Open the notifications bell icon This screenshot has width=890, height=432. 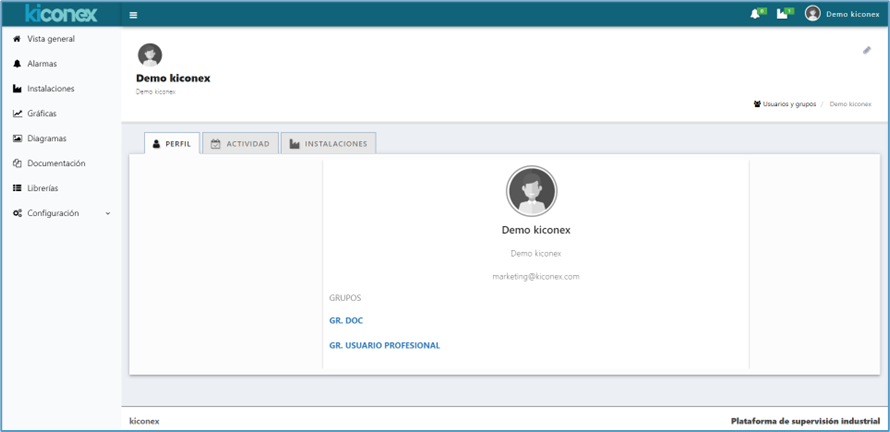pyautogui.click(x=756, y=14)
